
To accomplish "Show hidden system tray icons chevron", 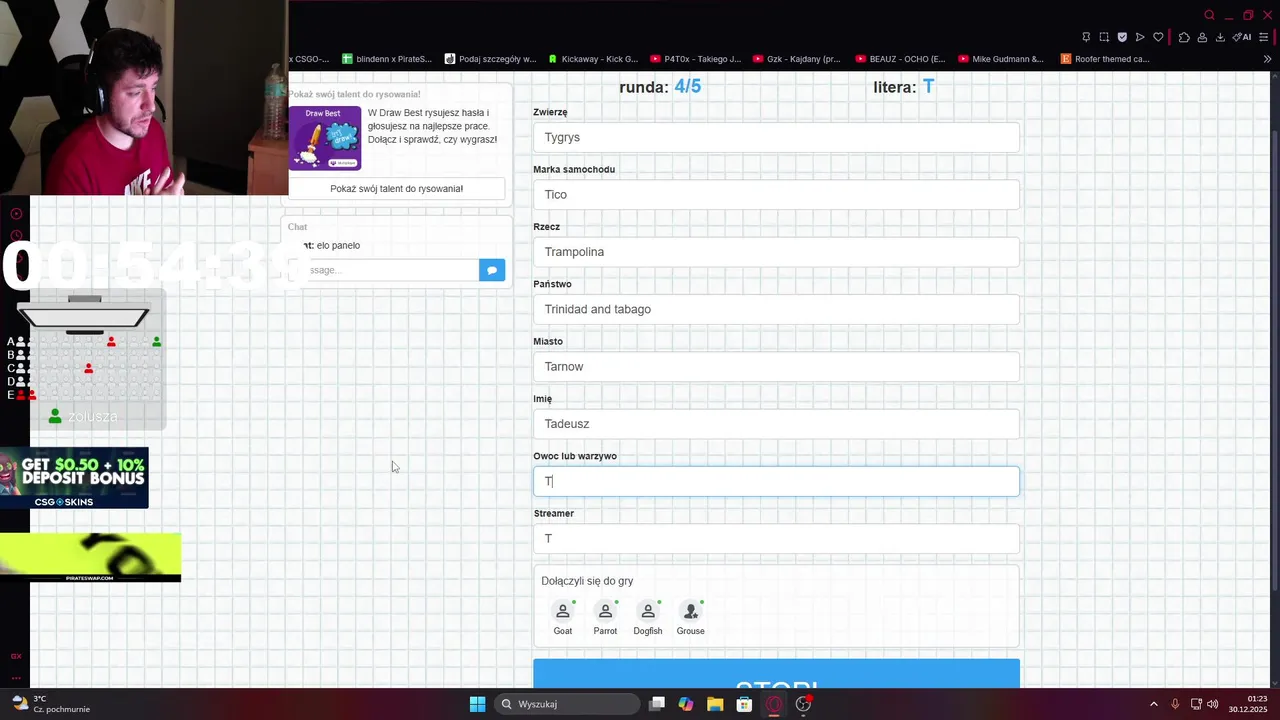I will 1154,704.
